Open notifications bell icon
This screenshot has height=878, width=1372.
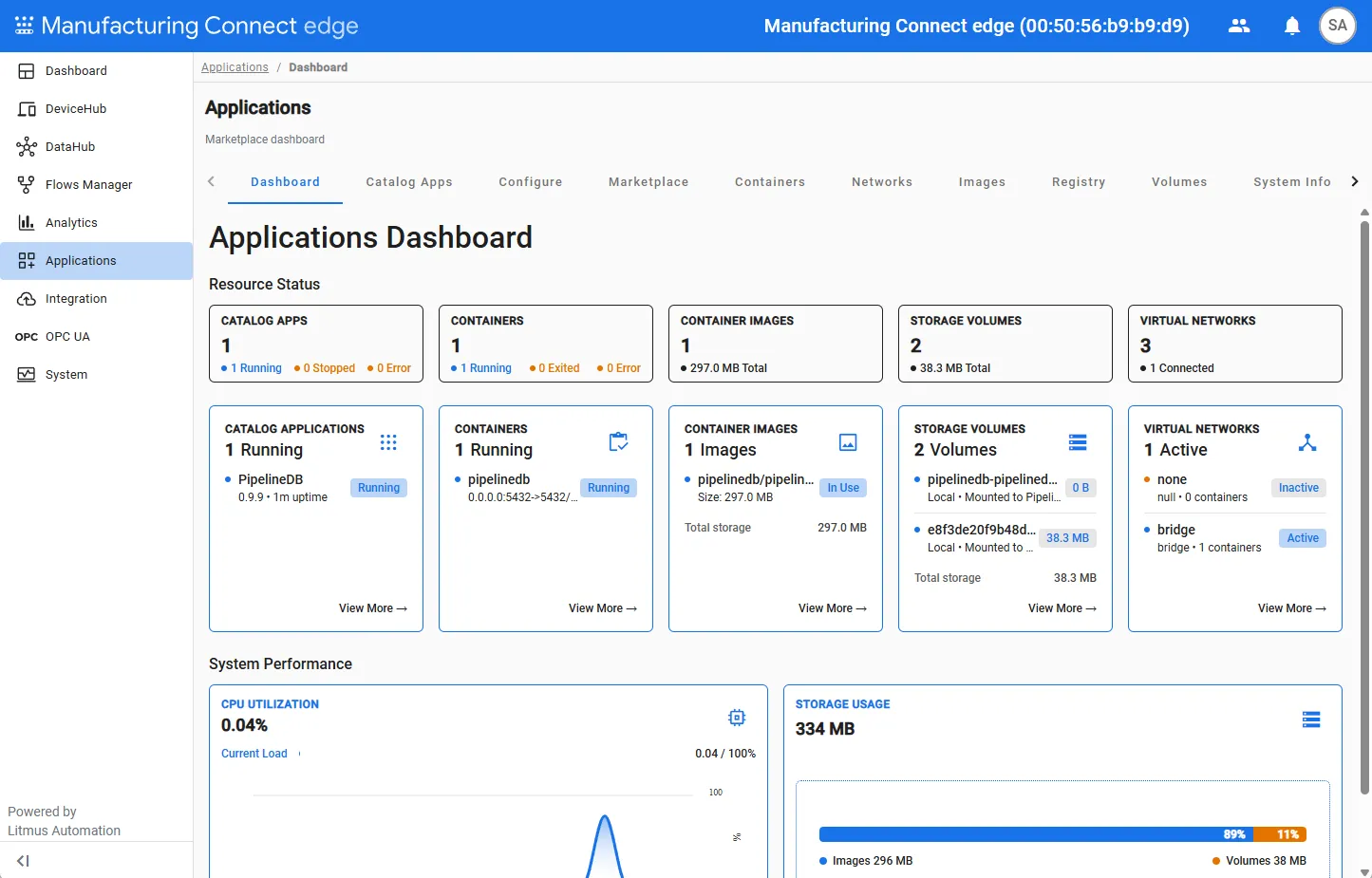(1292, 26)
